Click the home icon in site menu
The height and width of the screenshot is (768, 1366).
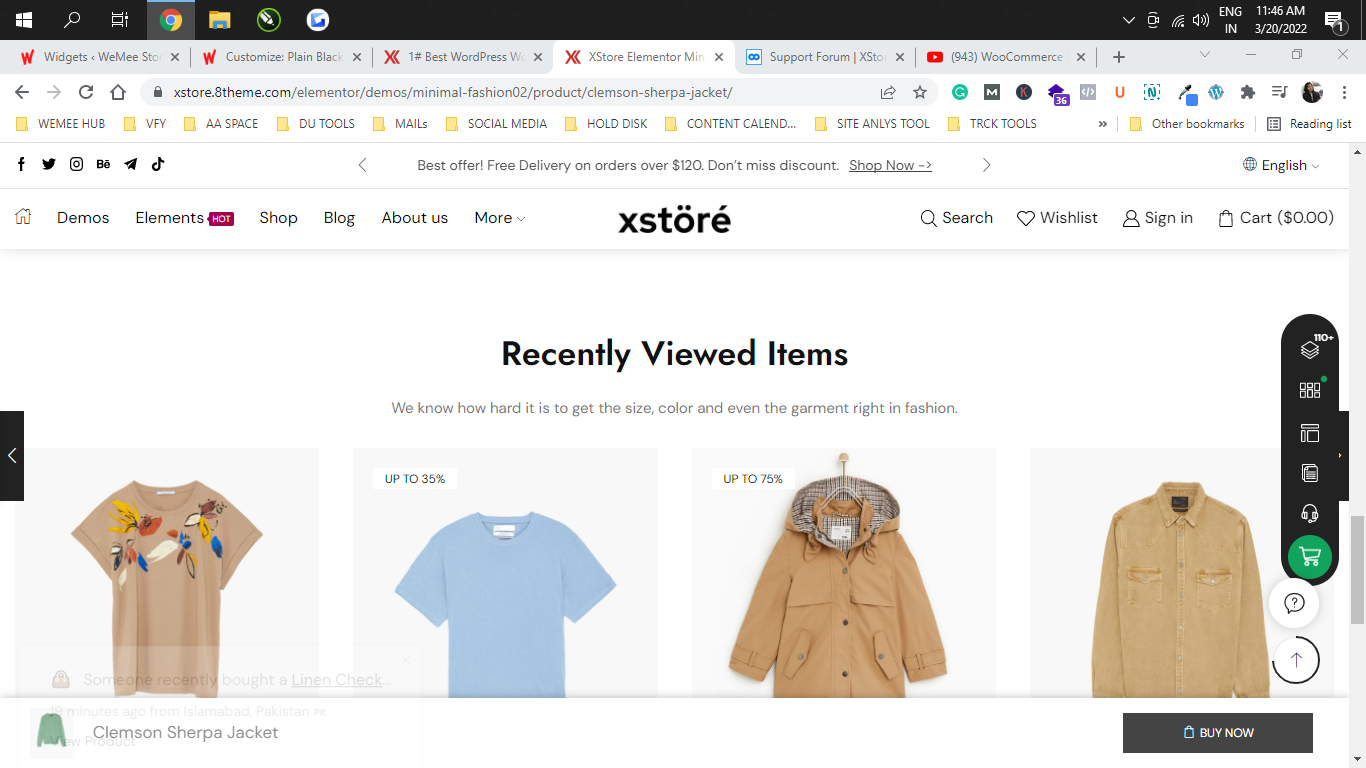23,217
